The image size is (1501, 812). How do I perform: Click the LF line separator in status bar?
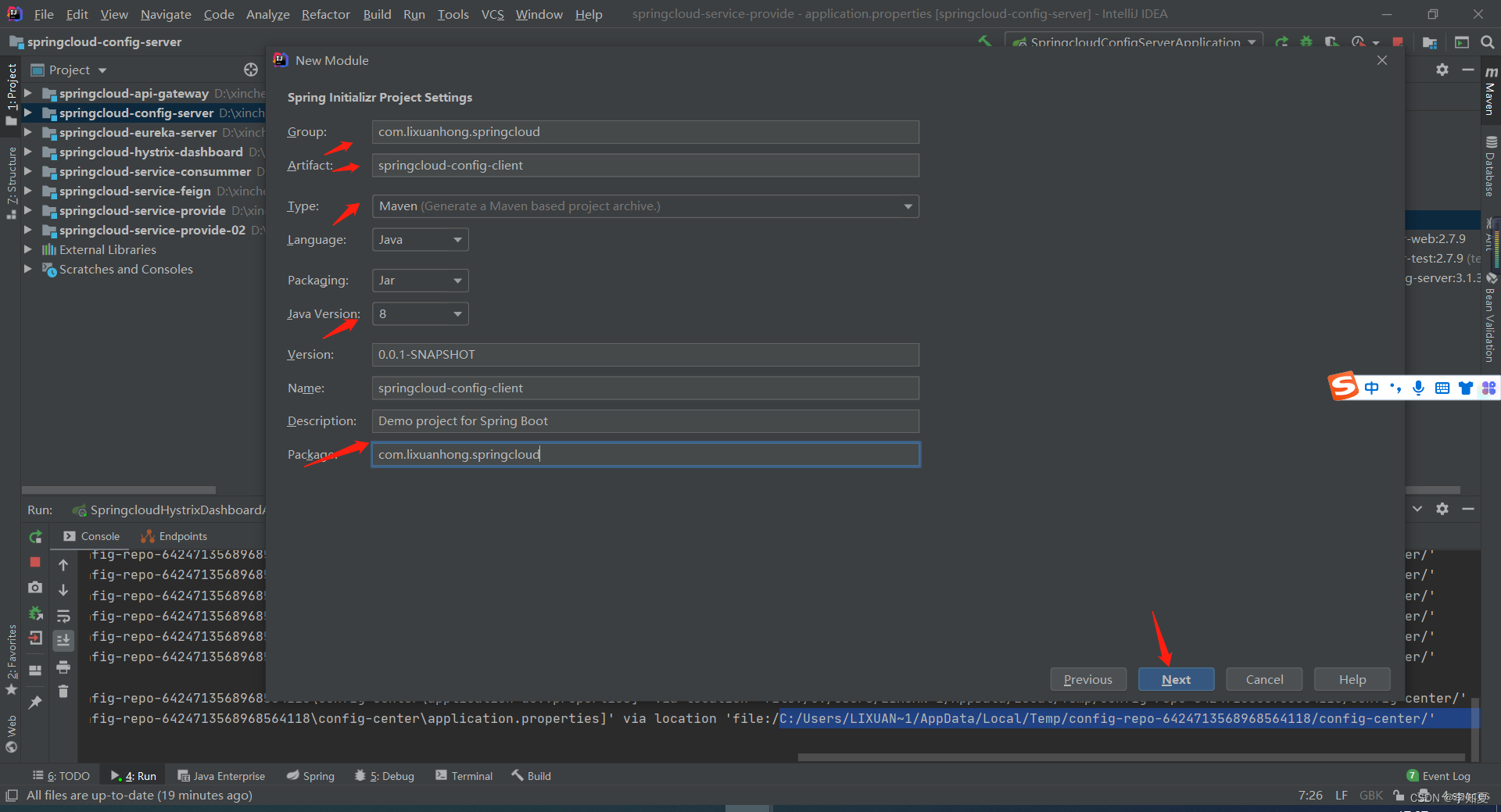click(1342, 796)
